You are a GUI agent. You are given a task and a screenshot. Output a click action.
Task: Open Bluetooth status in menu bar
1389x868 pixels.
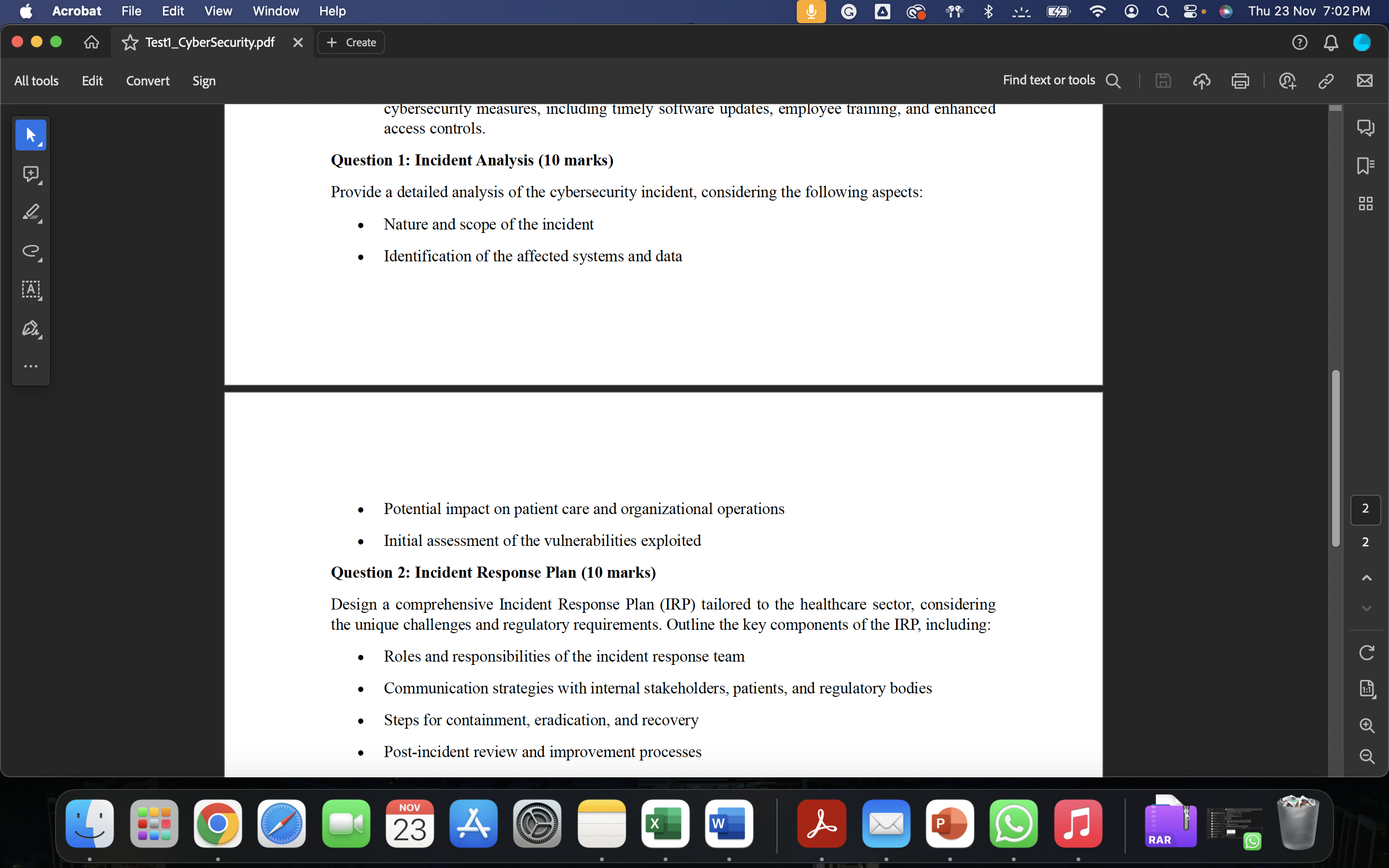[x=988, y=12]
